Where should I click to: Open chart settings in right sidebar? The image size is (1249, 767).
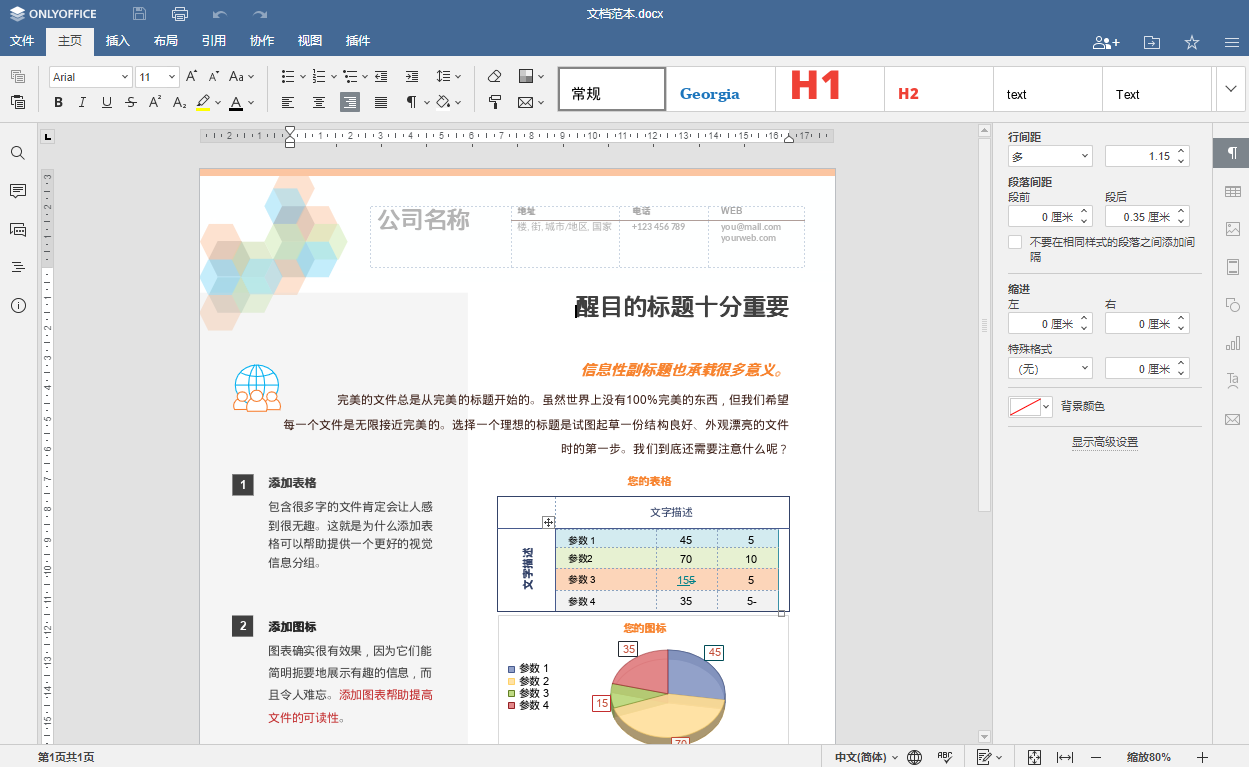(1232, 343)
